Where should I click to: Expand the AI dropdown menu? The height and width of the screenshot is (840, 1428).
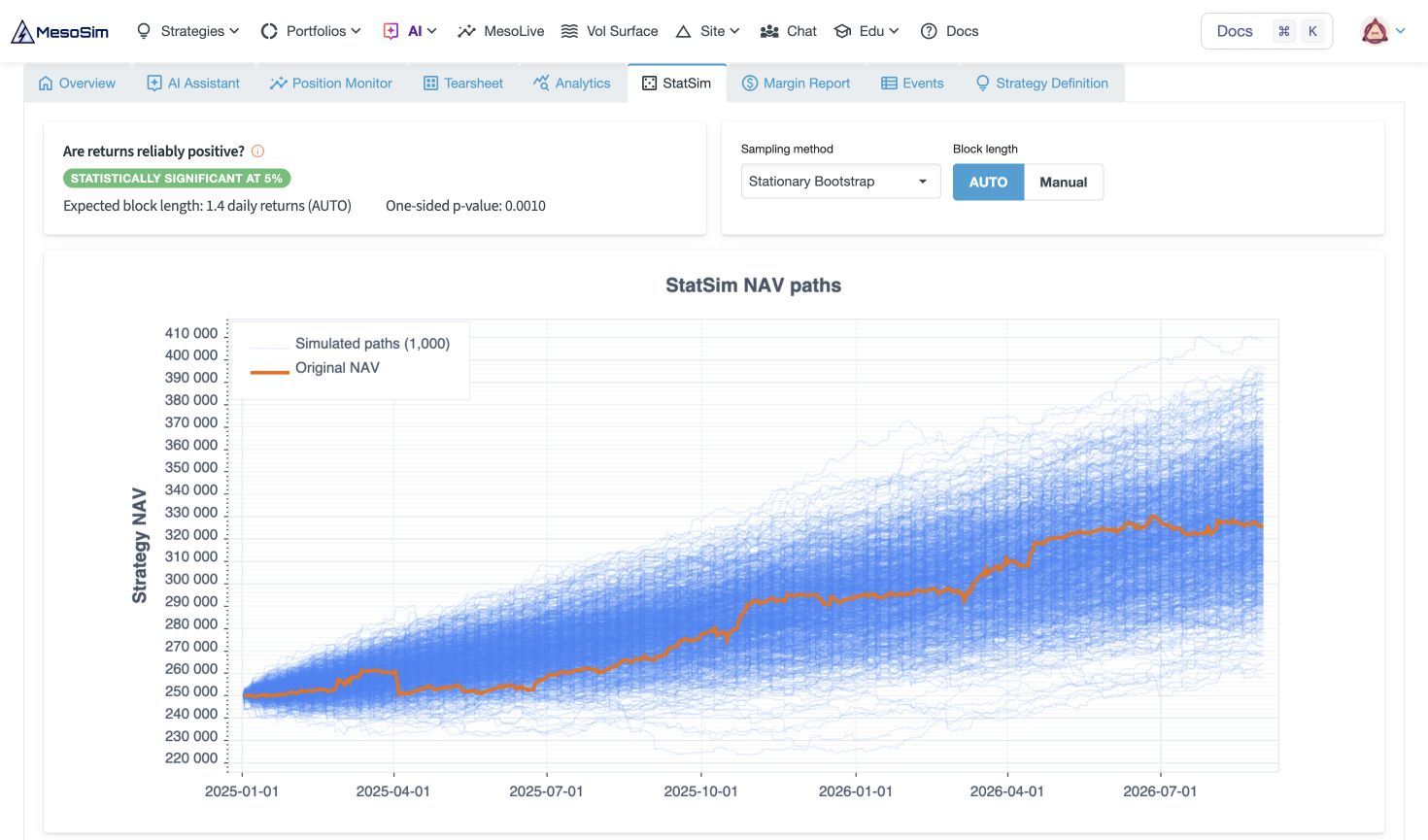[410, 31]
